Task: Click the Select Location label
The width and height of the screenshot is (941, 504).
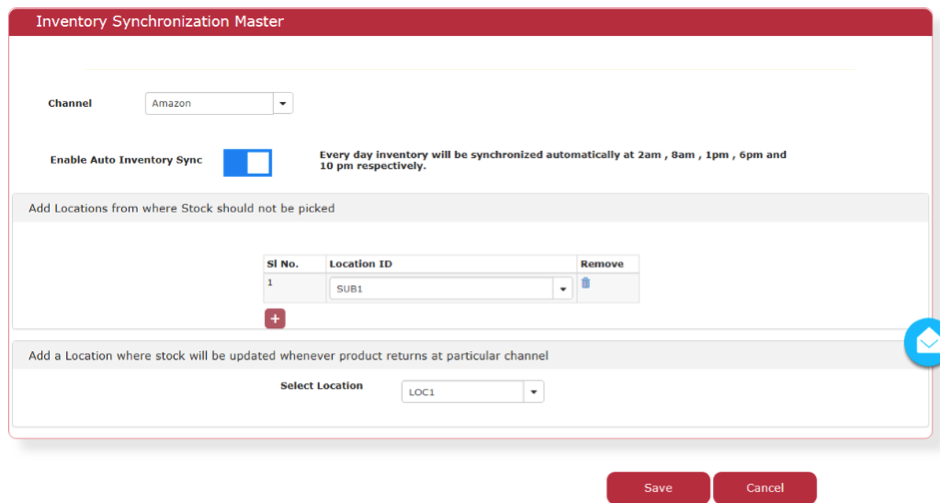Action: [322, 386]
